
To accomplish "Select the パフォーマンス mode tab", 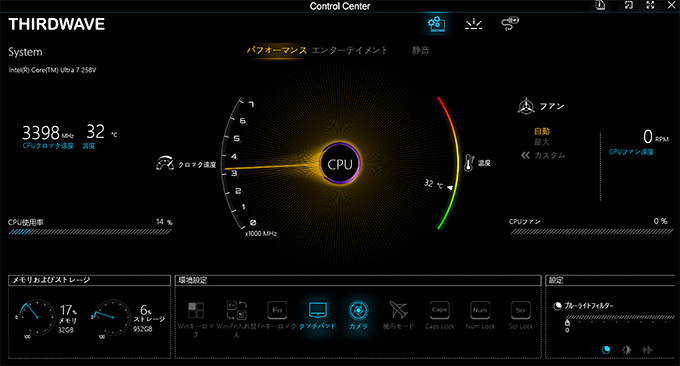I will pyautogui.click(x=277, y=50).
